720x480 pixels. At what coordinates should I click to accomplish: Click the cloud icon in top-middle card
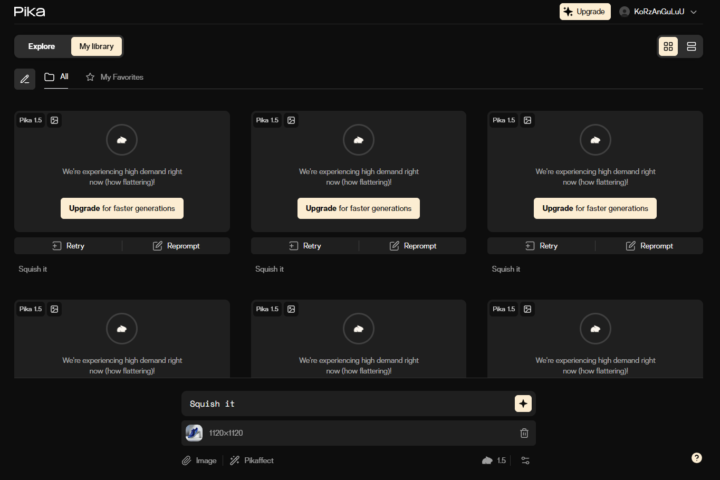[359, 140]
